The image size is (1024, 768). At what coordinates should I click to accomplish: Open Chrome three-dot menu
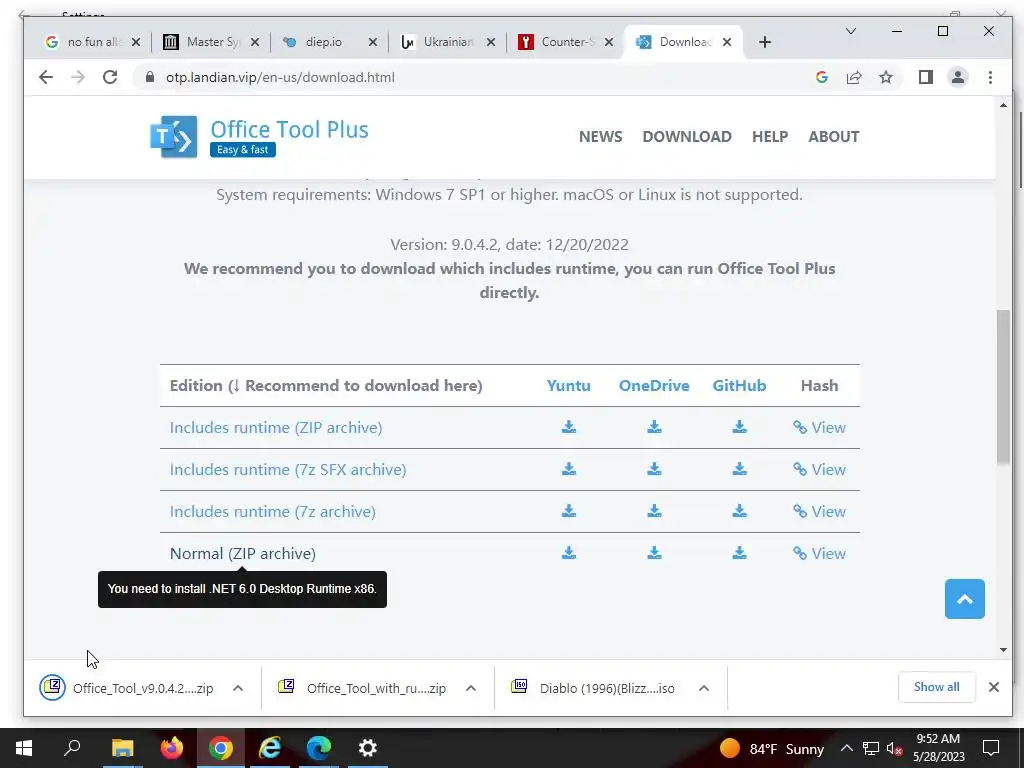pyautogui.click(x=990, y=77)
